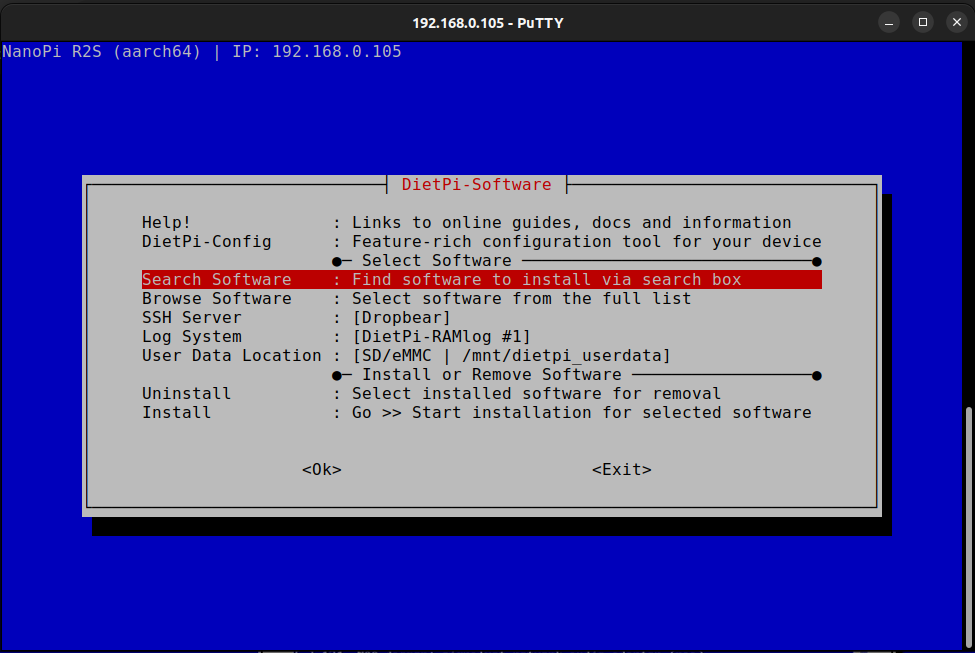The image size is (975, 653).
Task: Select the Uninstall menu entry
Action: coord(186,394)
